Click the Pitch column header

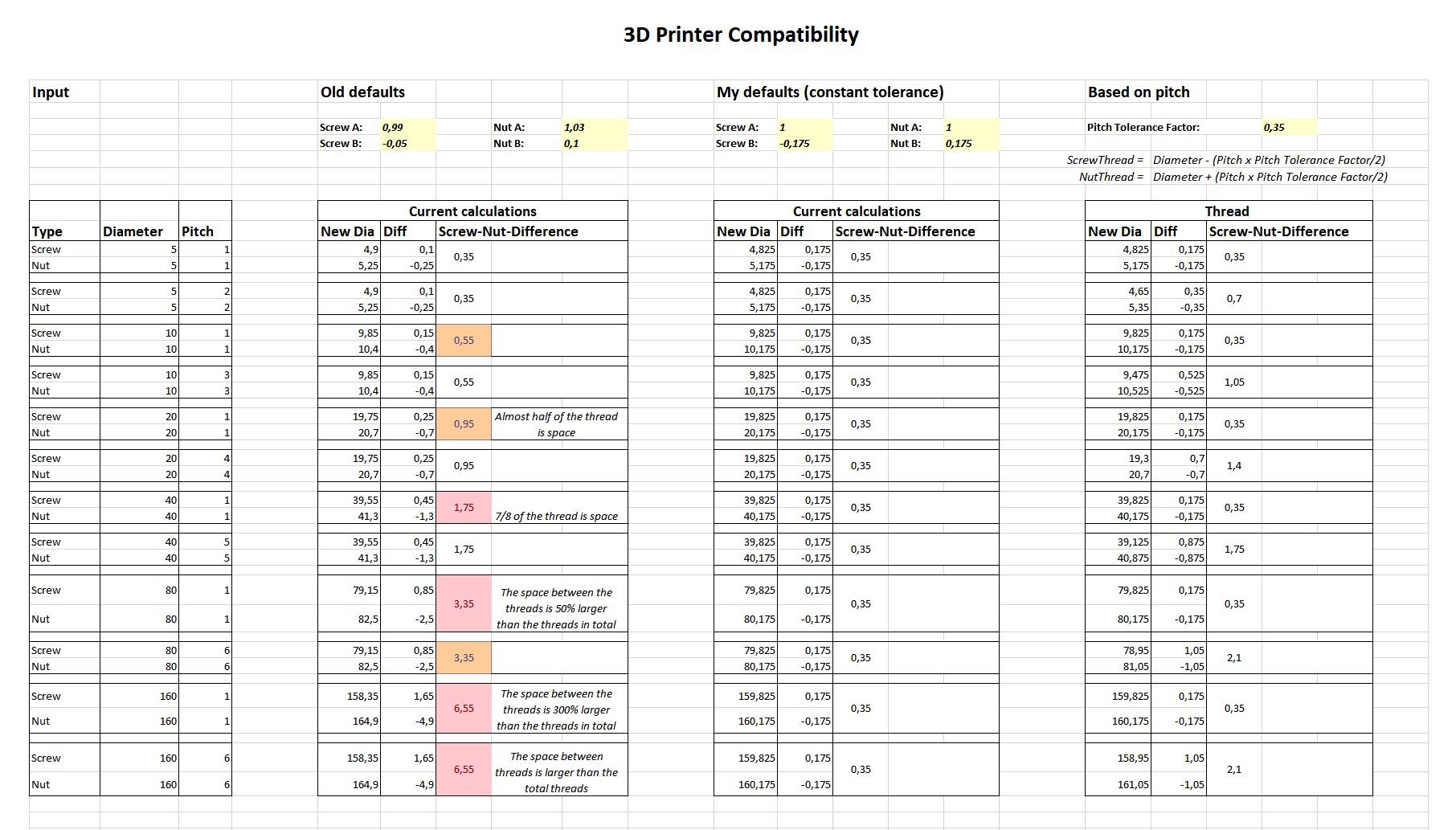tap(198, 231)
